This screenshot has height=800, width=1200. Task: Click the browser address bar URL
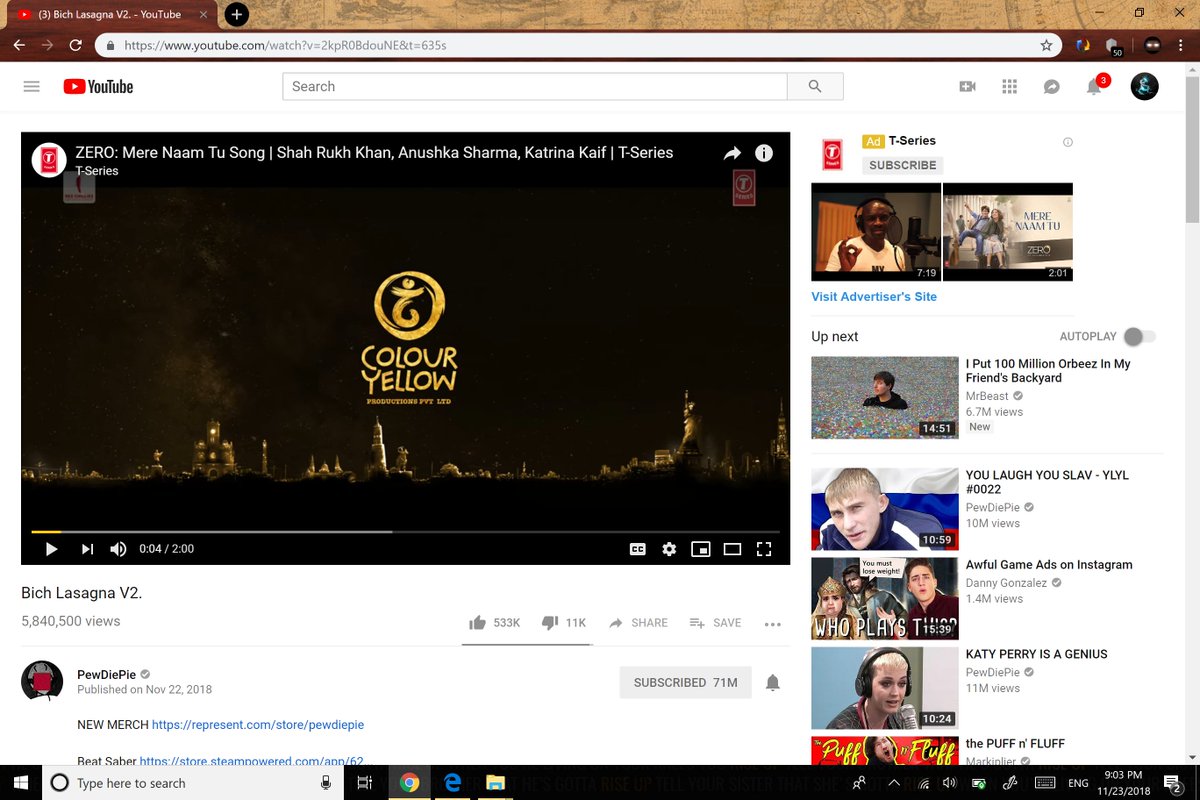tap(285, 45)
